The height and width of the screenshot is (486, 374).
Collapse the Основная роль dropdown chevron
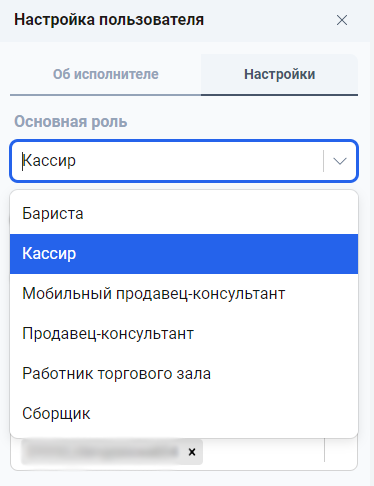click(x=340, y=161)
